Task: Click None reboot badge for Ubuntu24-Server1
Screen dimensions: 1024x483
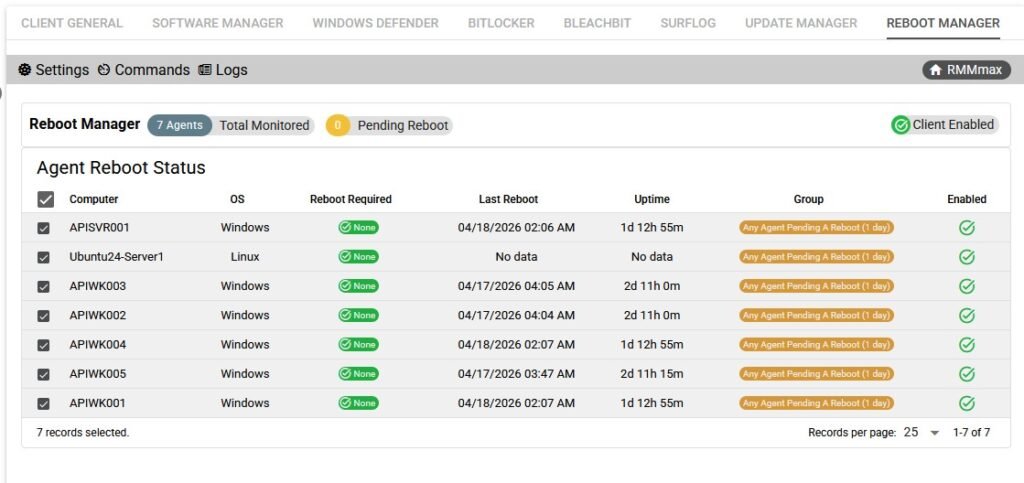Action: pos(358,257)
